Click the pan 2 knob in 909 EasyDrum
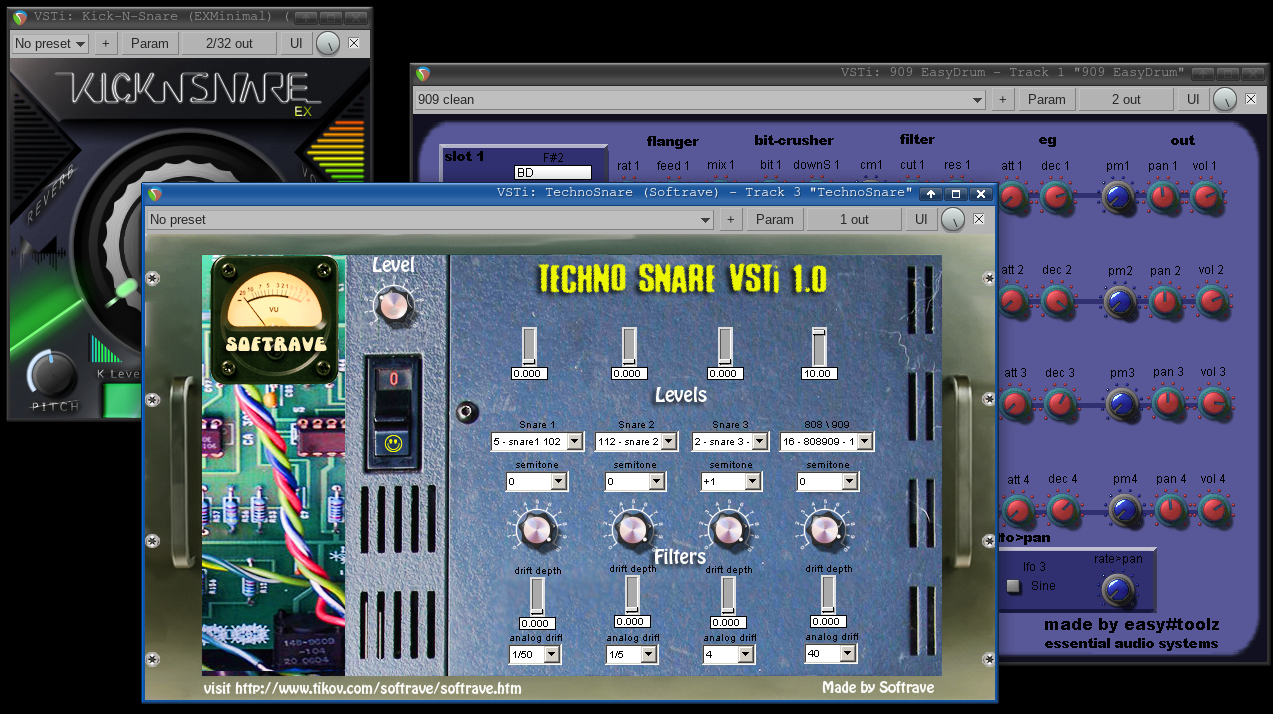This screenshot has width=1273, height=714. coord(1165,300)
